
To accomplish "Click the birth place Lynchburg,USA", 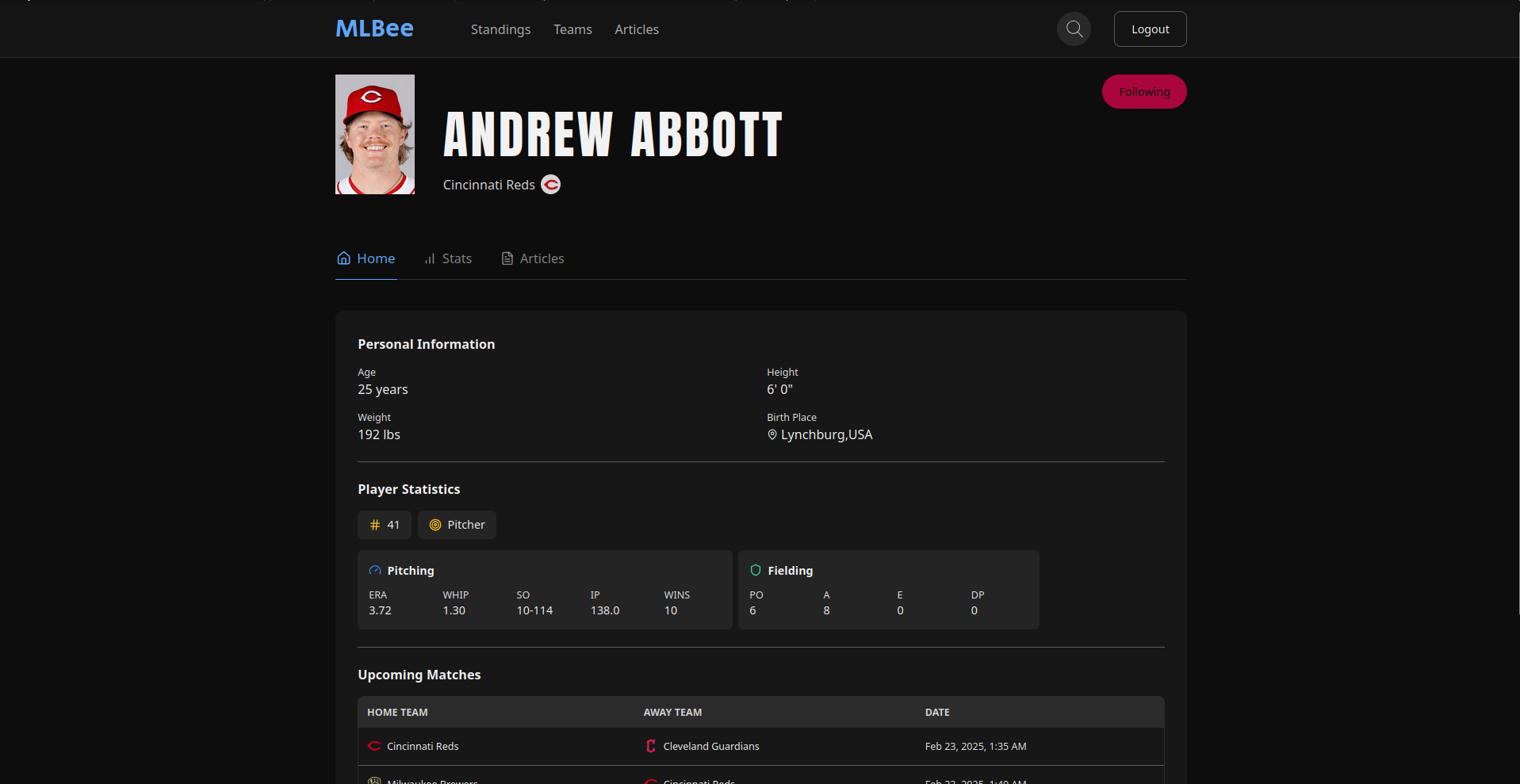I will [x=826, y=434].
